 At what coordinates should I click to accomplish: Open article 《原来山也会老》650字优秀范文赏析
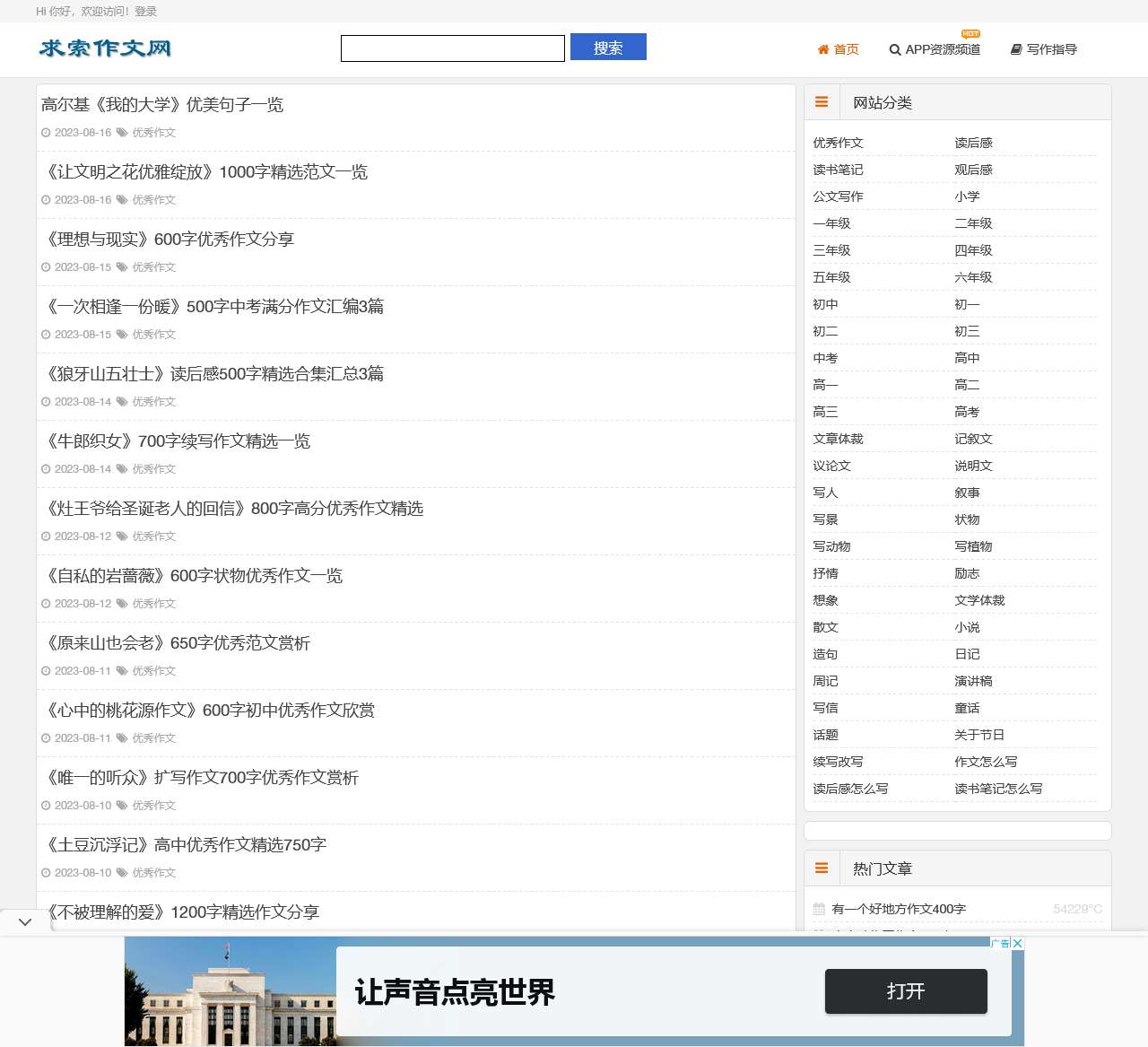(176, 643)
